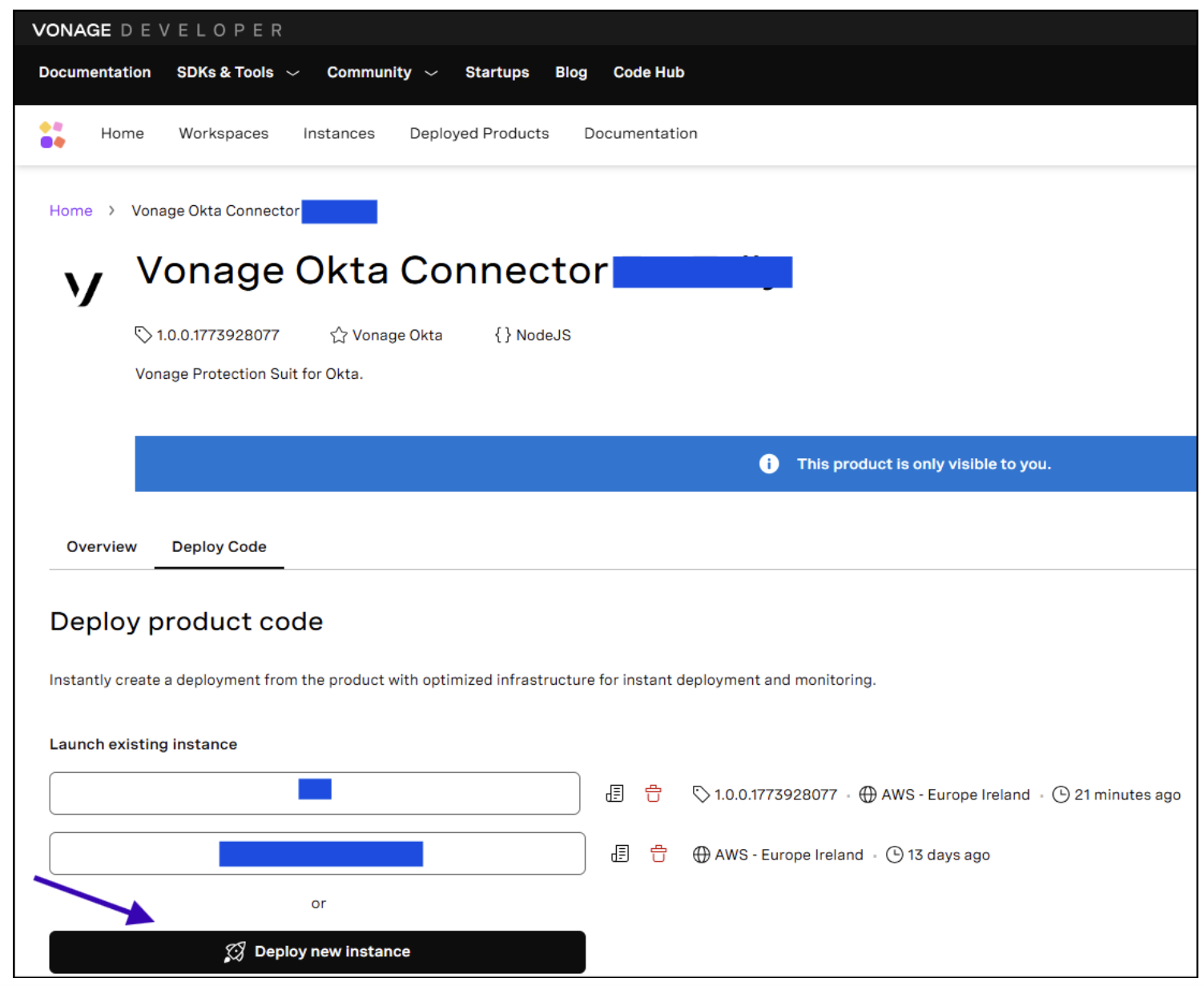Click the version tag icon beside 1.0.0.1773928077 under title
This screenshot has width=1204, height=986.
(x=143, y=335)
